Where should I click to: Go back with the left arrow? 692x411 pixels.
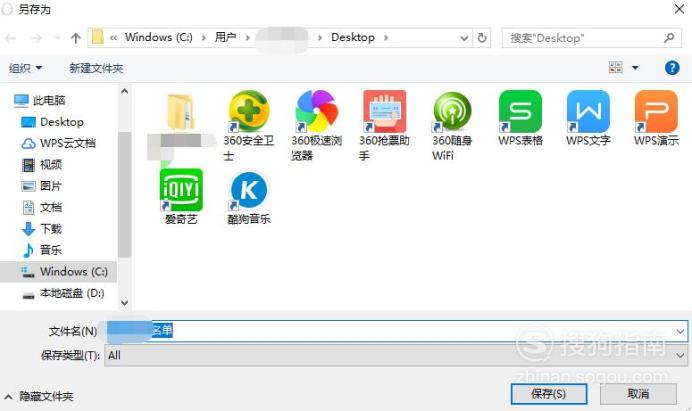[x=11, y=38]
